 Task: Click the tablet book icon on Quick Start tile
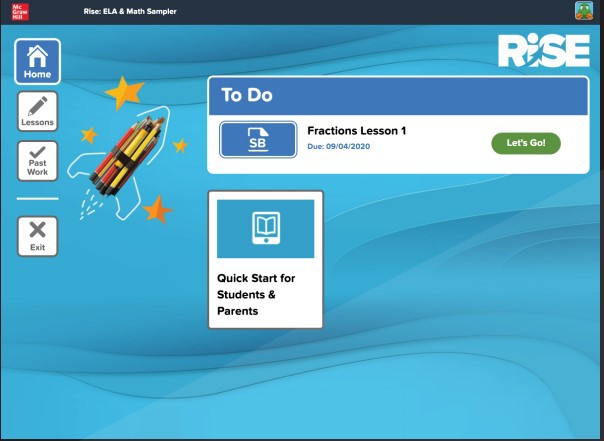(265, 228)
